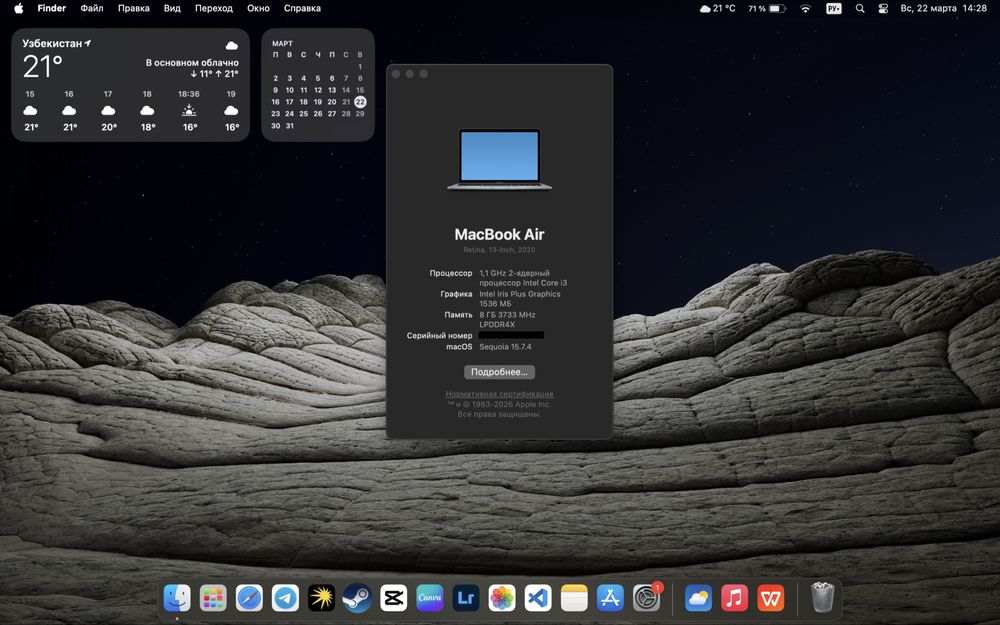Viewport: 1000px width, 625px height.
Task: Click the processor value Intel Core i3
Action: pyautogui.click(x=523, y=278)
